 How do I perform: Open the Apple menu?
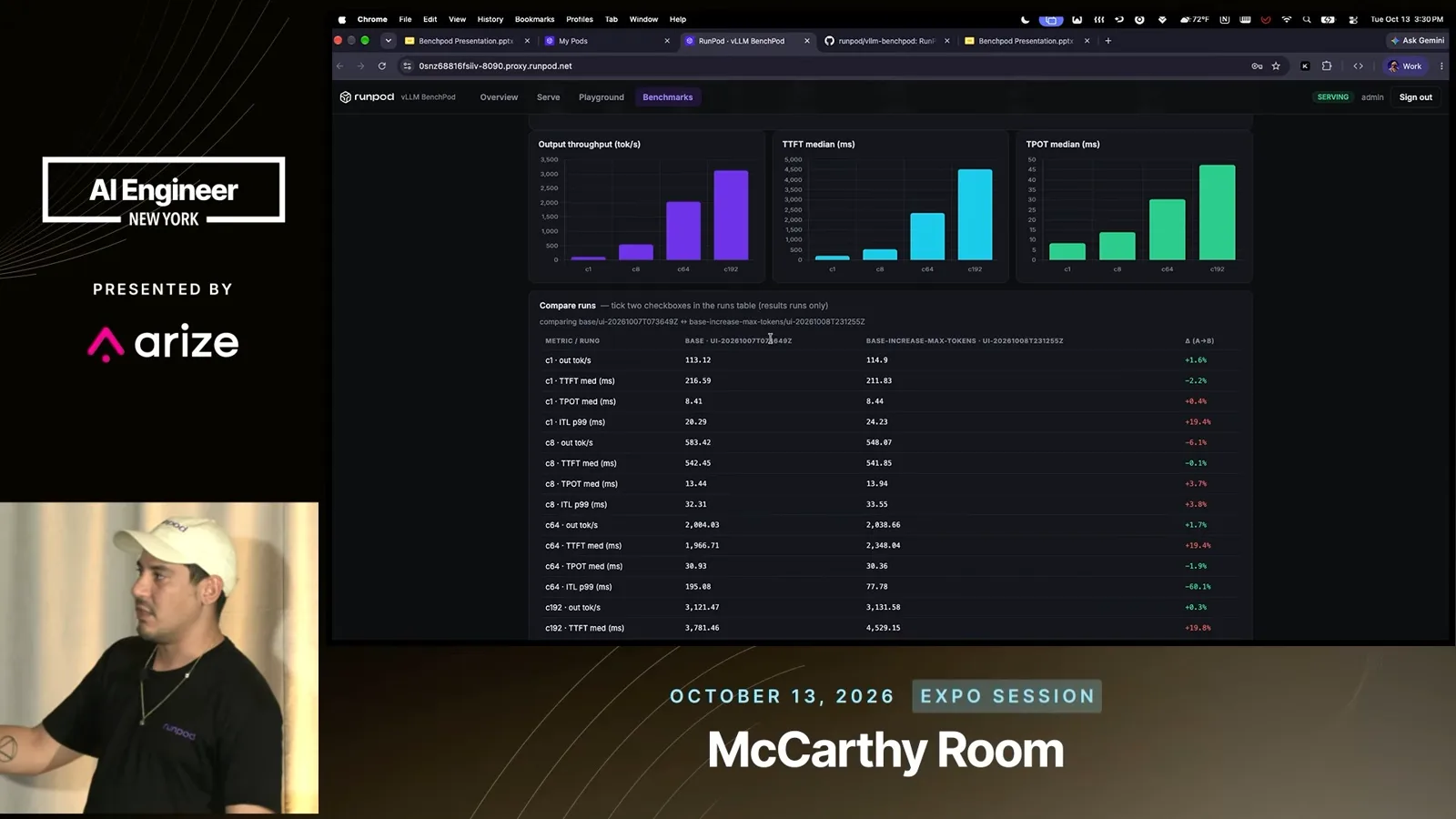click(x=342, y=19)
